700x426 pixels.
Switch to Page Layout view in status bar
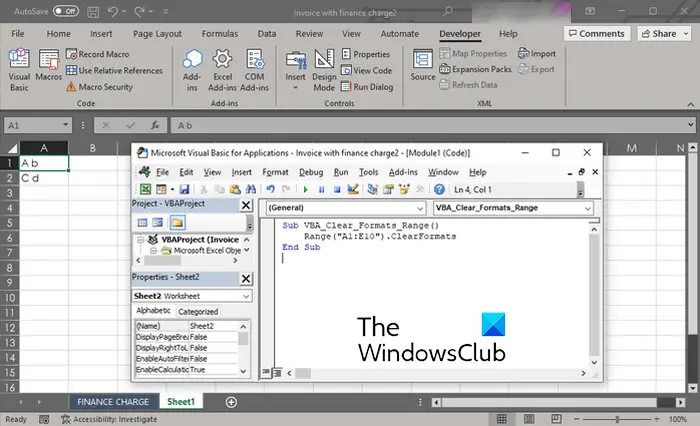[529, 419]
